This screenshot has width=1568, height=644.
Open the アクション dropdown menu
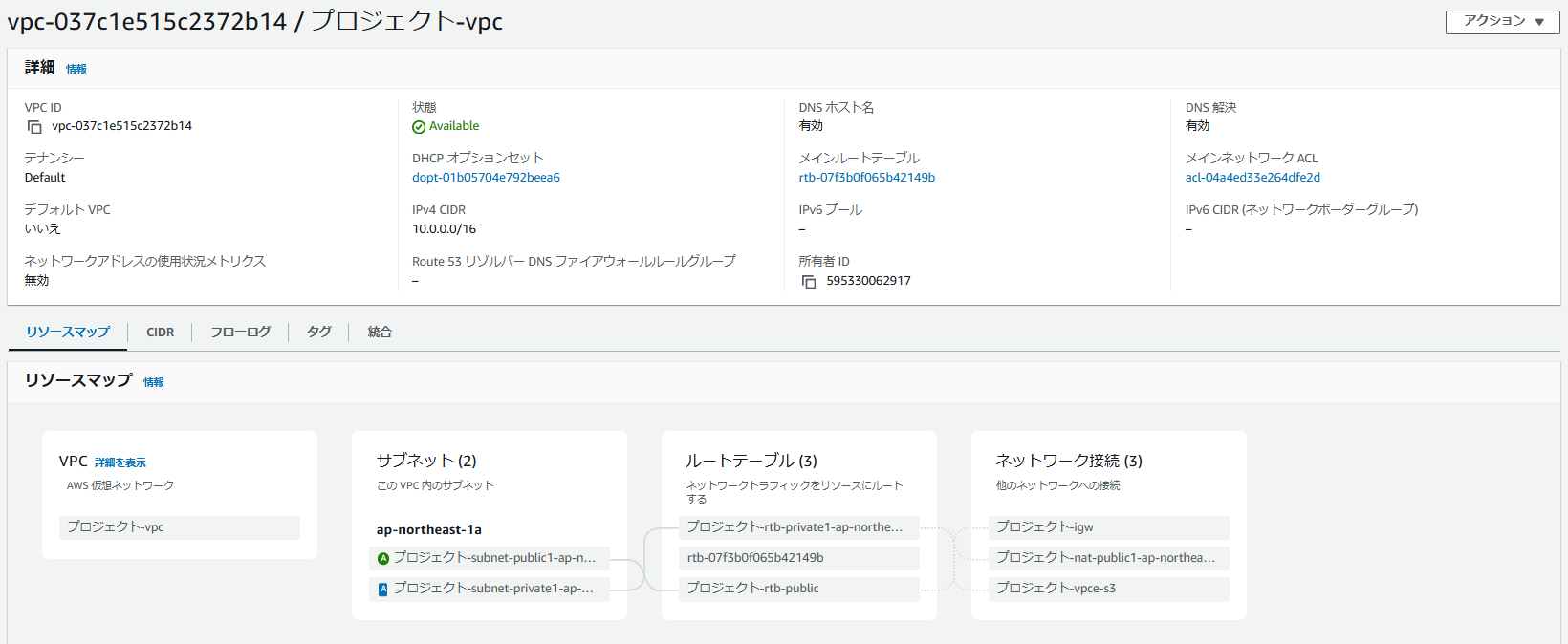pos(1503,21)
